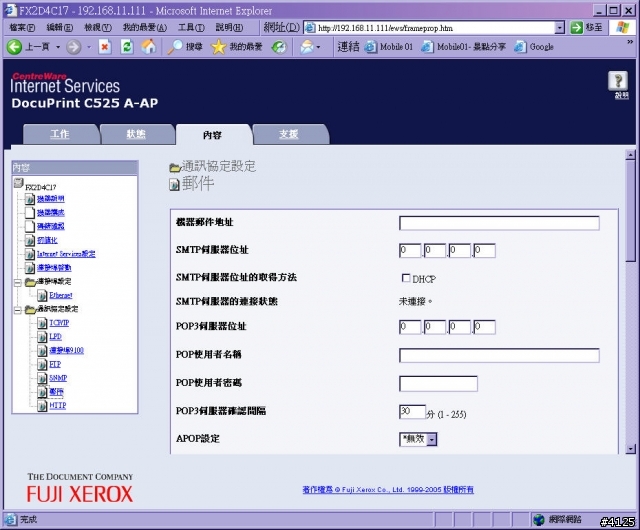
Task: Open the Forward button history dropdown
Action: [x=89, y=47]
